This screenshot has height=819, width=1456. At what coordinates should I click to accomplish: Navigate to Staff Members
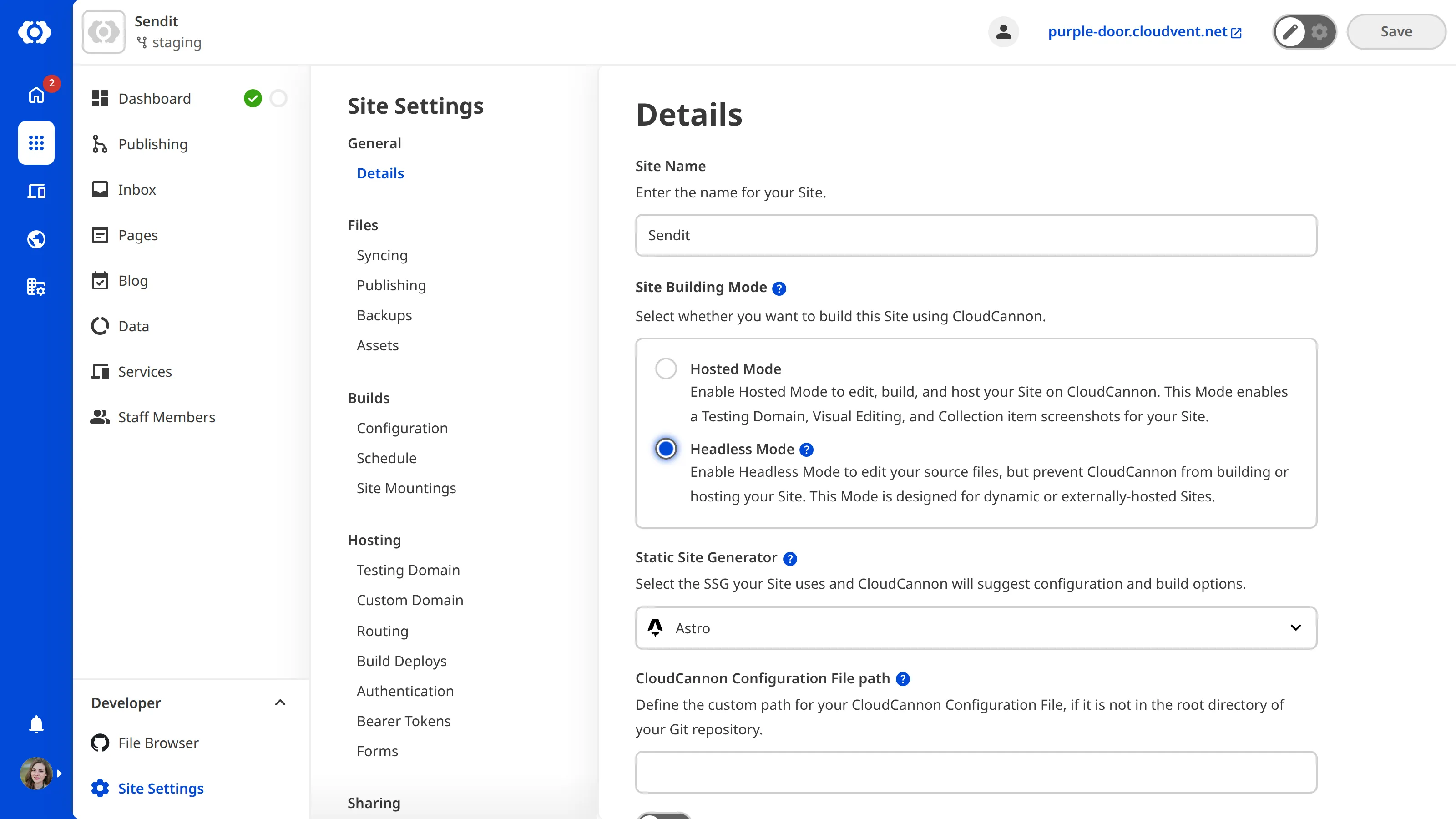click(166, 417)
